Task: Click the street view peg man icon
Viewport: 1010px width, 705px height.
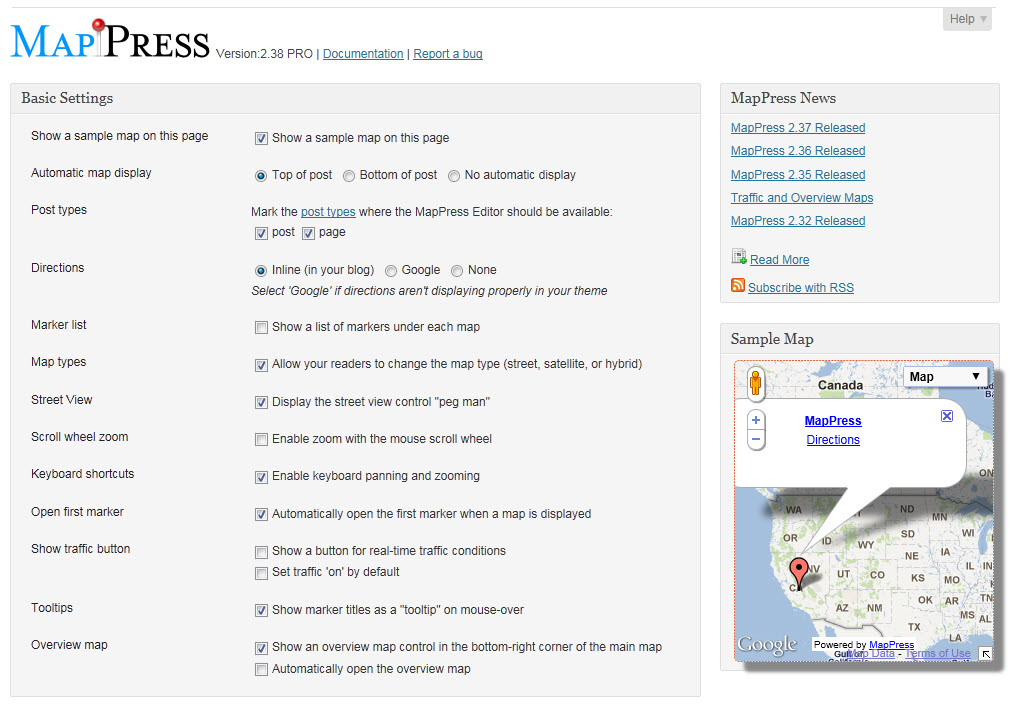Action: pyautogui.click(x=755, y=383)
